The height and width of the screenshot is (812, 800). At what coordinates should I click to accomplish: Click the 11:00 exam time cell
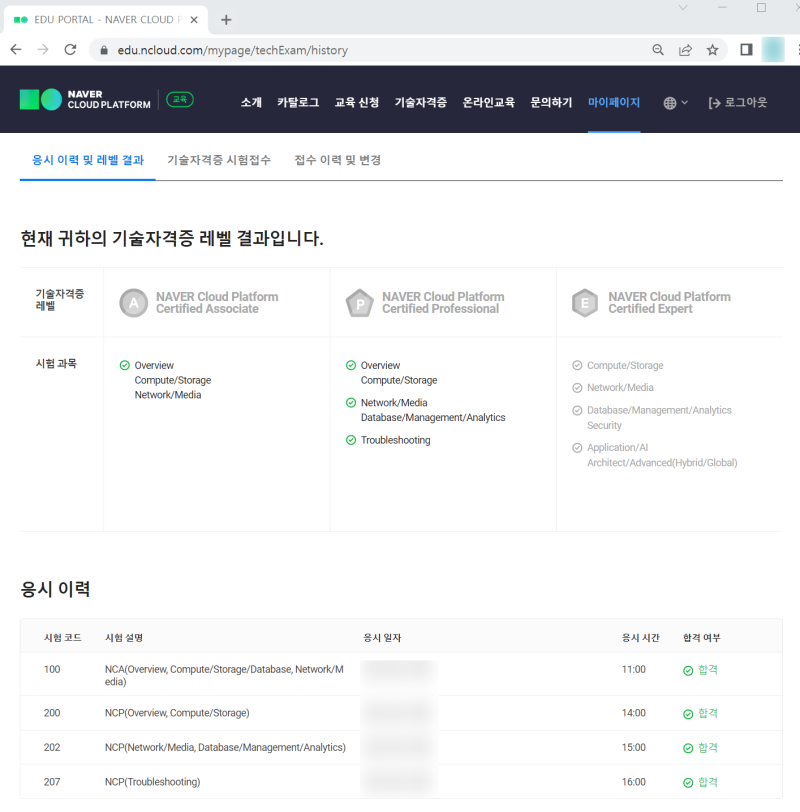click(634, 669)
